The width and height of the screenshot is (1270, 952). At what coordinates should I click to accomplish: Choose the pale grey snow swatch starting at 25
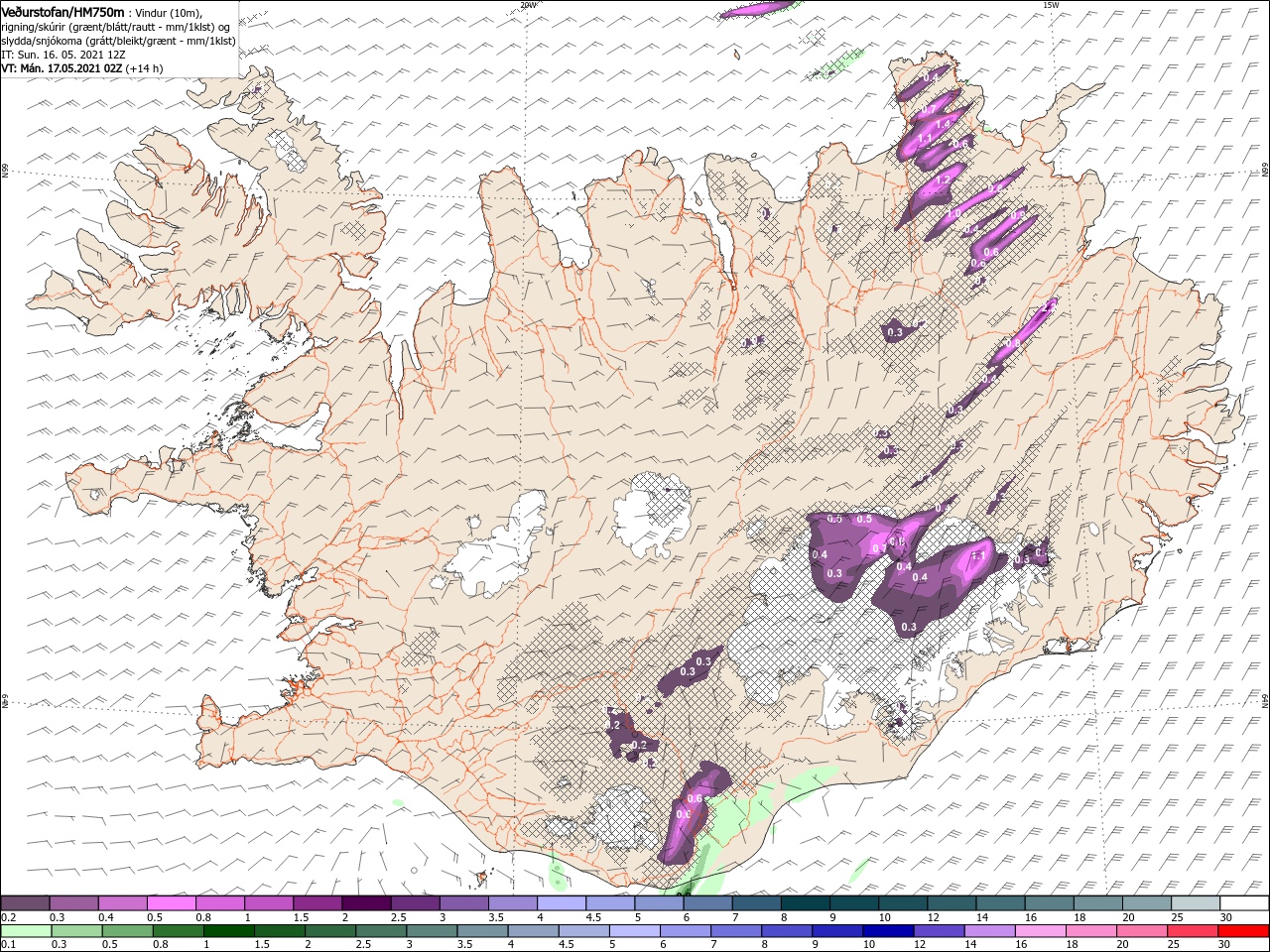point(1196,903)
